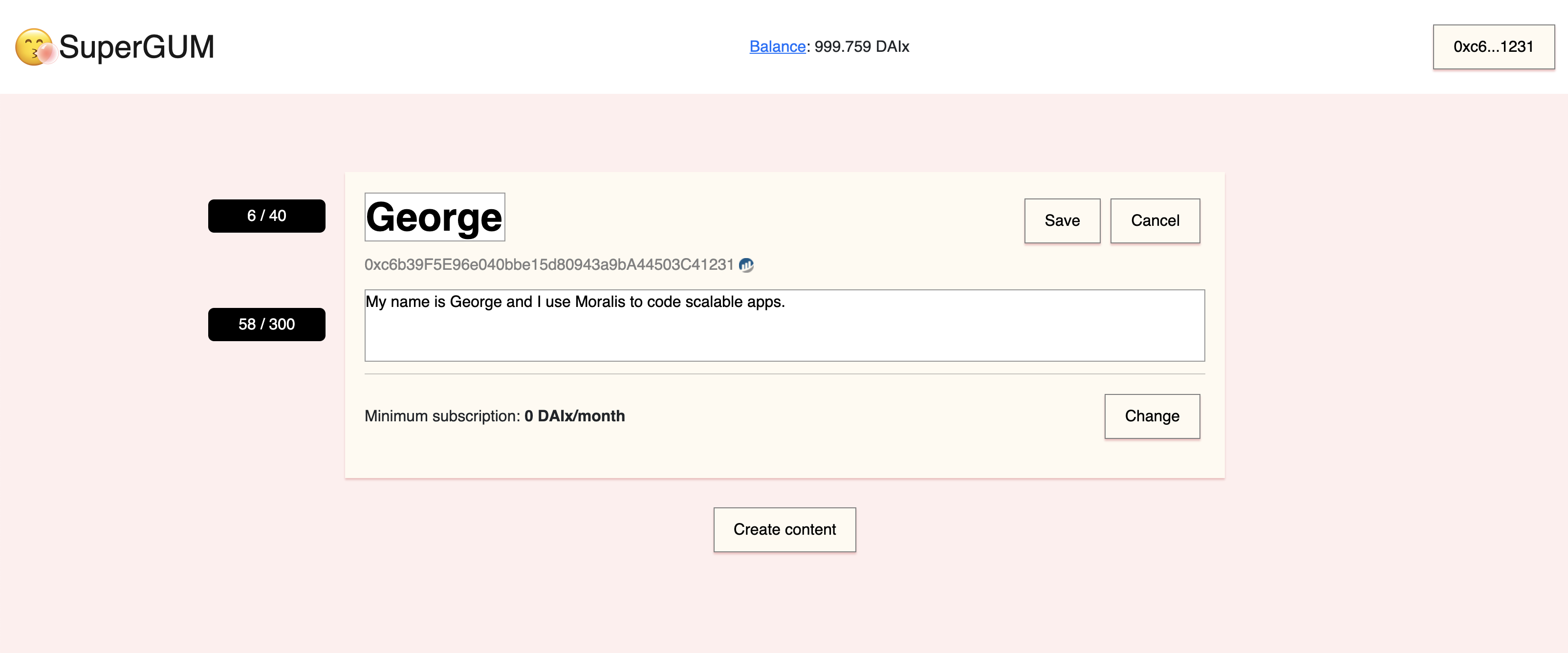Click the 0xc6...1231 wallet button
This screenshot has width=1568, height=653.
coord(1493,47)
